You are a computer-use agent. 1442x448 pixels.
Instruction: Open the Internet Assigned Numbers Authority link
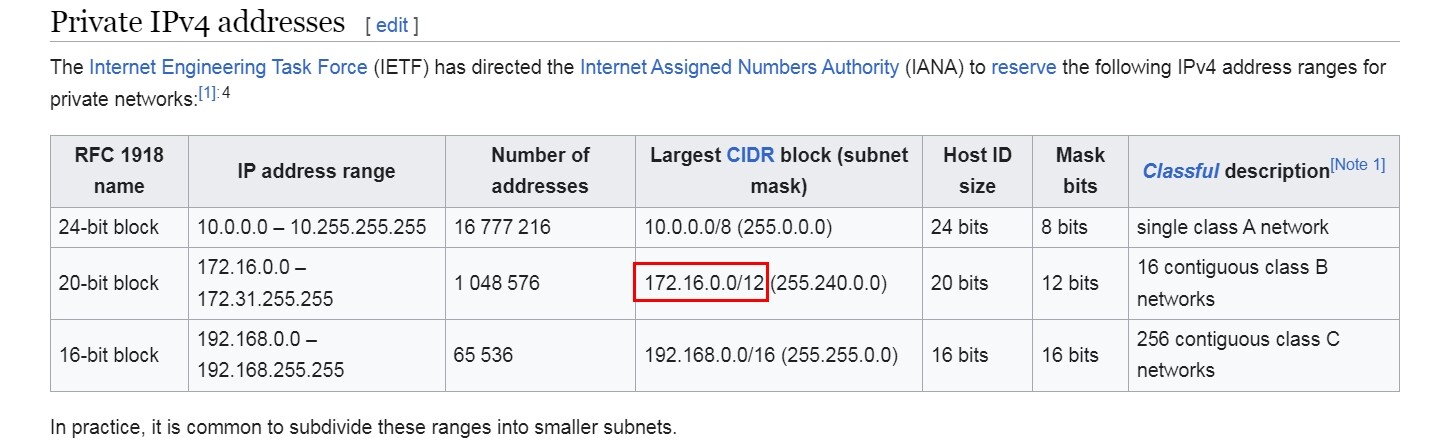(739, 68)
